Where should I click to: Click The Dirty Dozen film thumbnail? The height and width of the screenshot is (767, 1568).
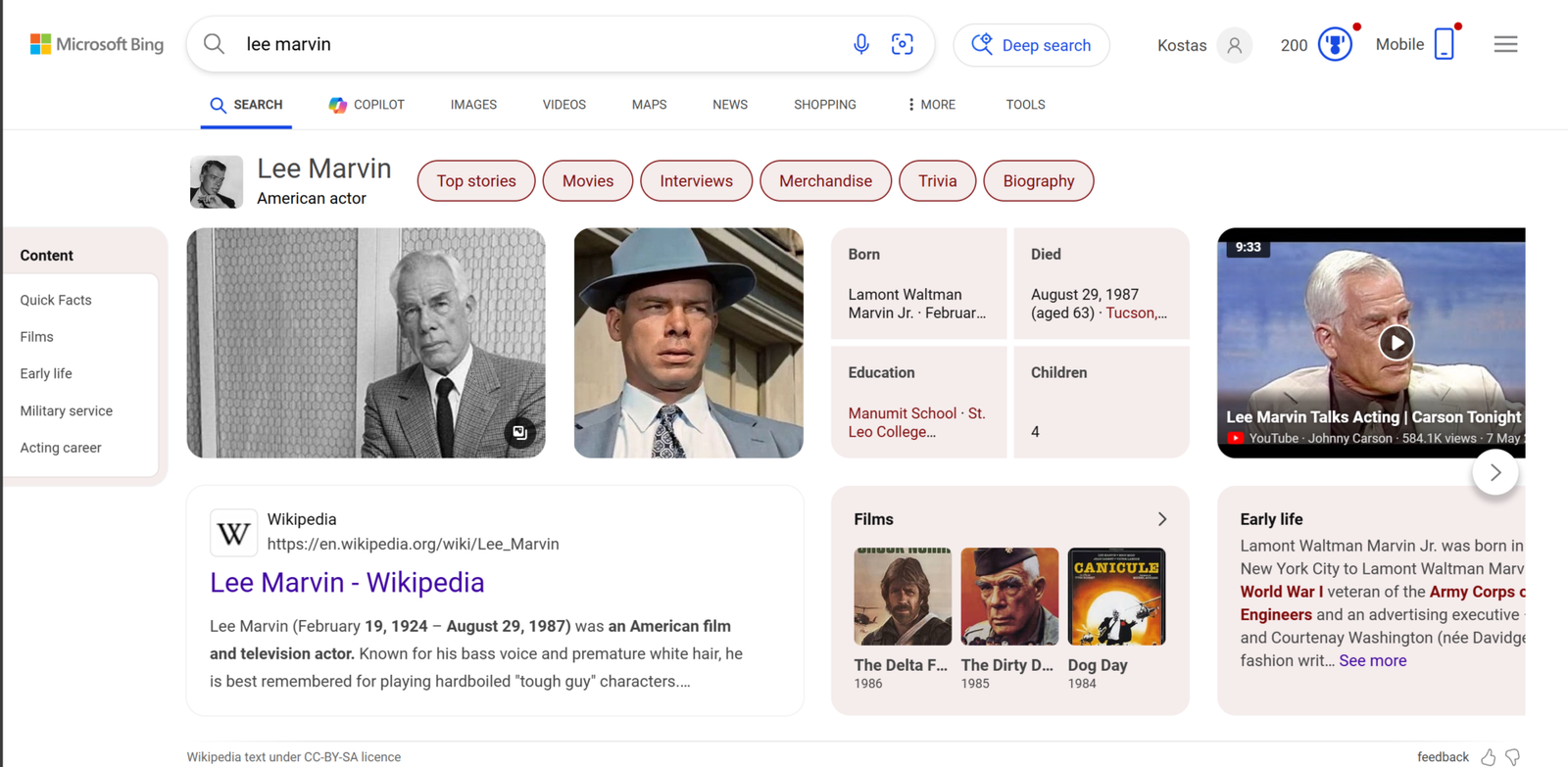(1009, 597)
